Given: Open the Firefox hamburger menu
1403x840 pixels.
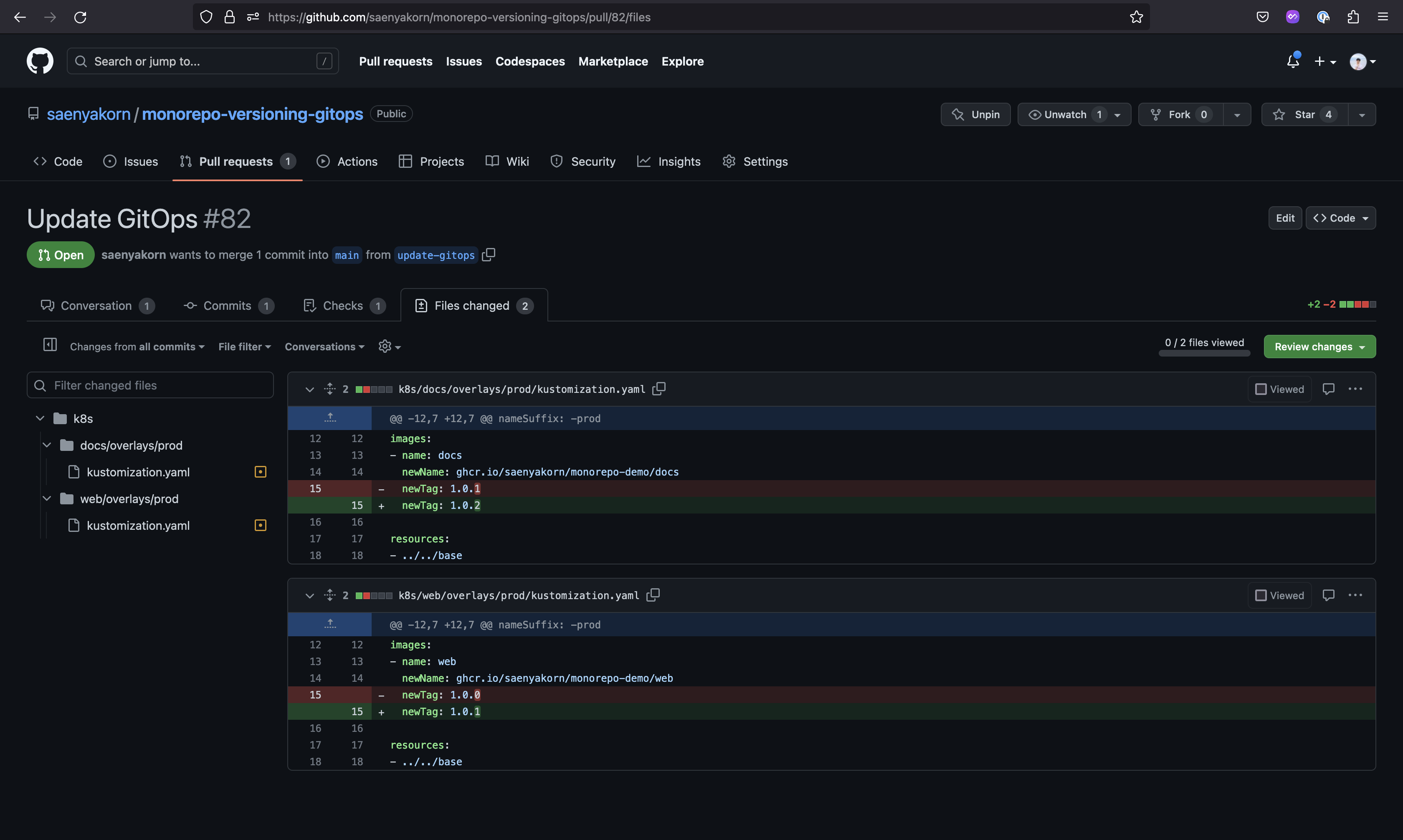Looking at the screenshot, I should coord(1383,17).
